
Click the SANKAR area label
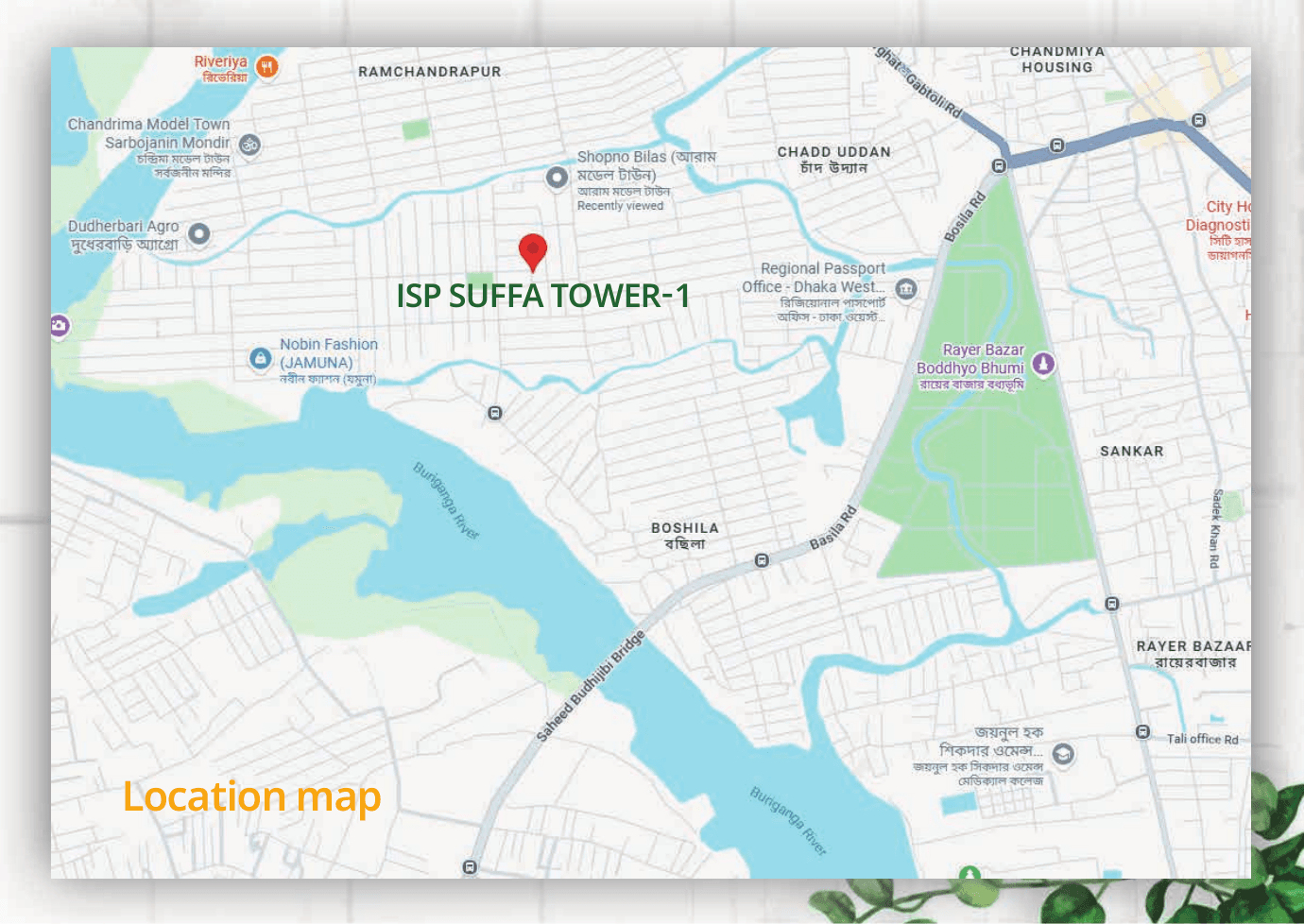point(1132,452)
